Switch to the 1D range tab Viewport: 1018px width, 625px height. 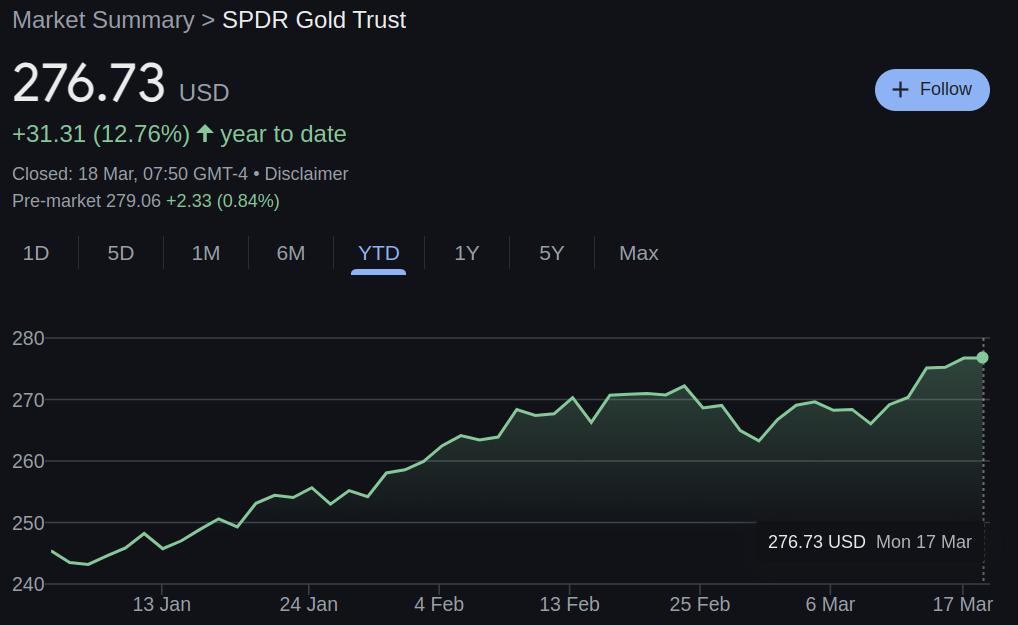36,253
